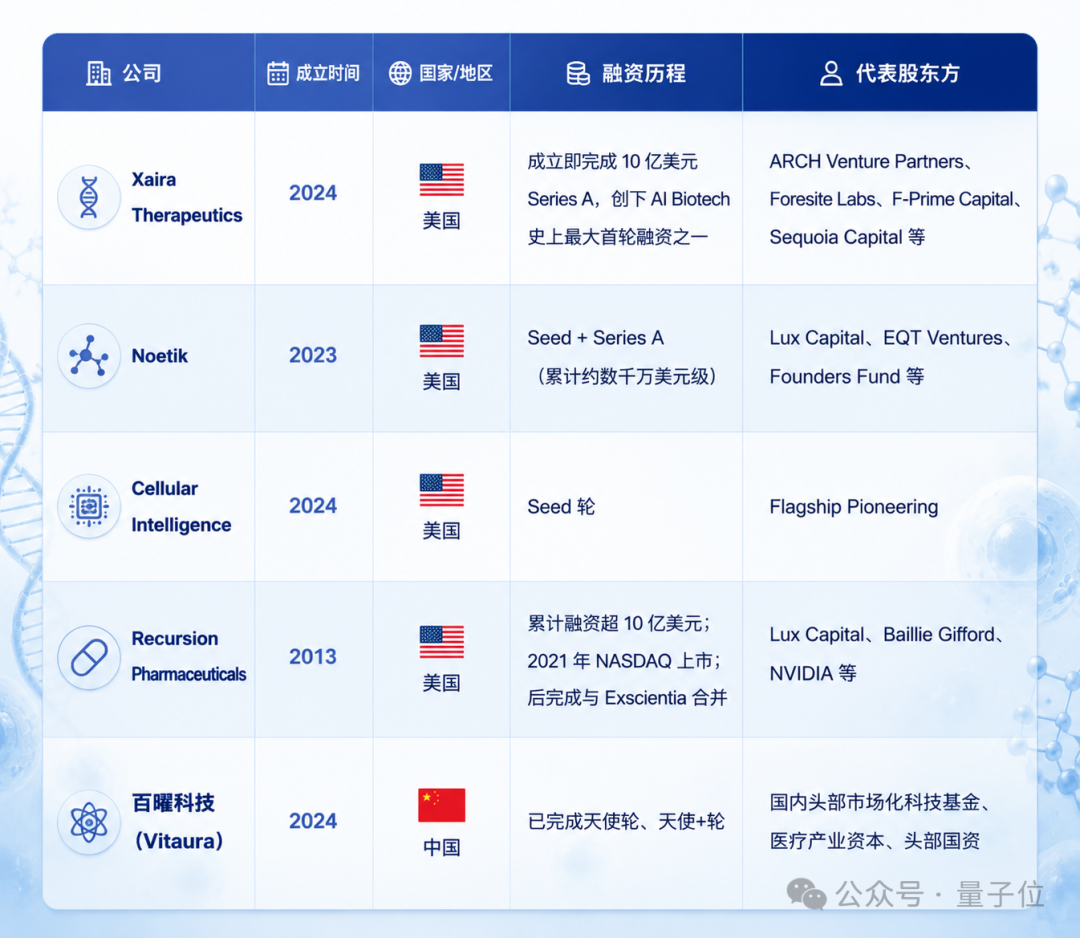Click the Flagship Pioneering shareholder cell
This screenshot has height=938, width=1080.
(x=854, y=507)
